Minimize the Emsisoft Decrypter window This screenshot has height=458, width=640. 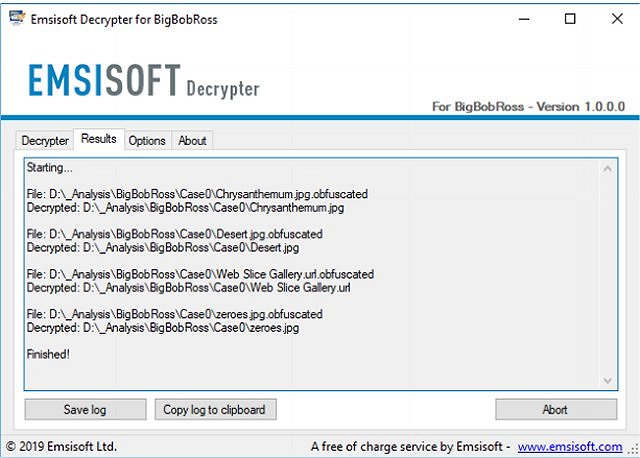point(524,19)
